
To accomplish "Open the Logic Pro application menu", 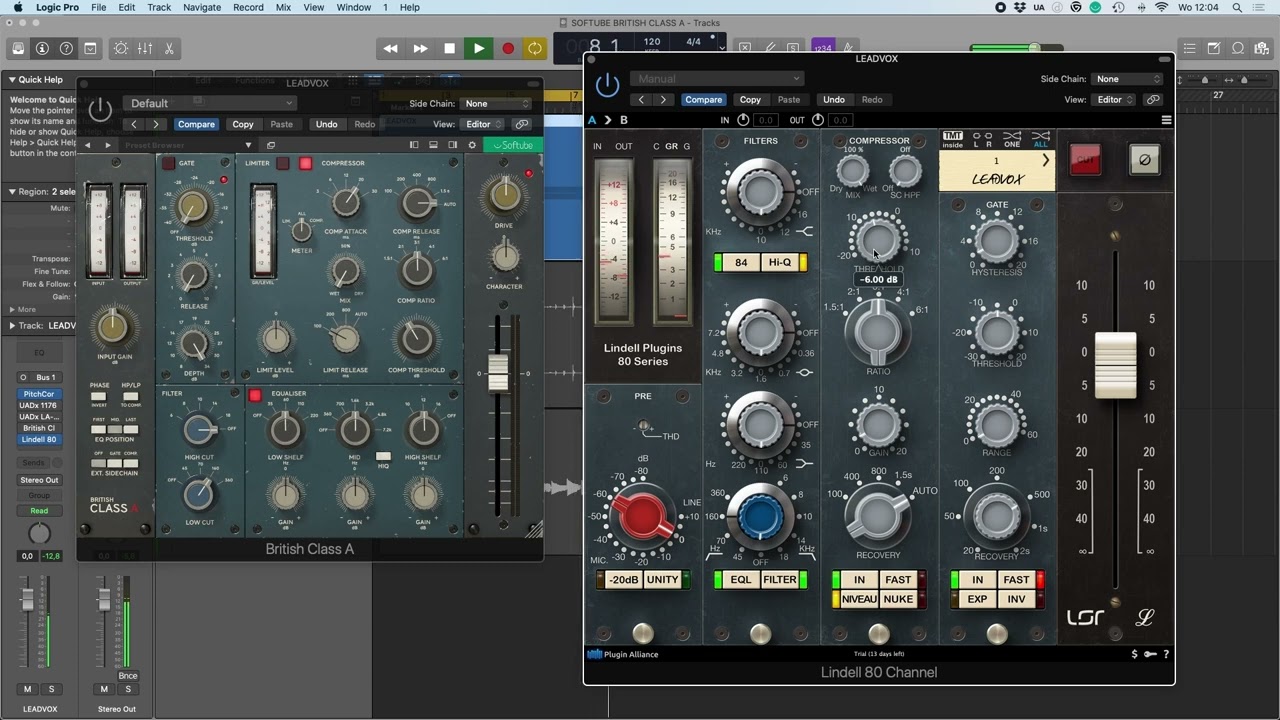I will [57, 7].
